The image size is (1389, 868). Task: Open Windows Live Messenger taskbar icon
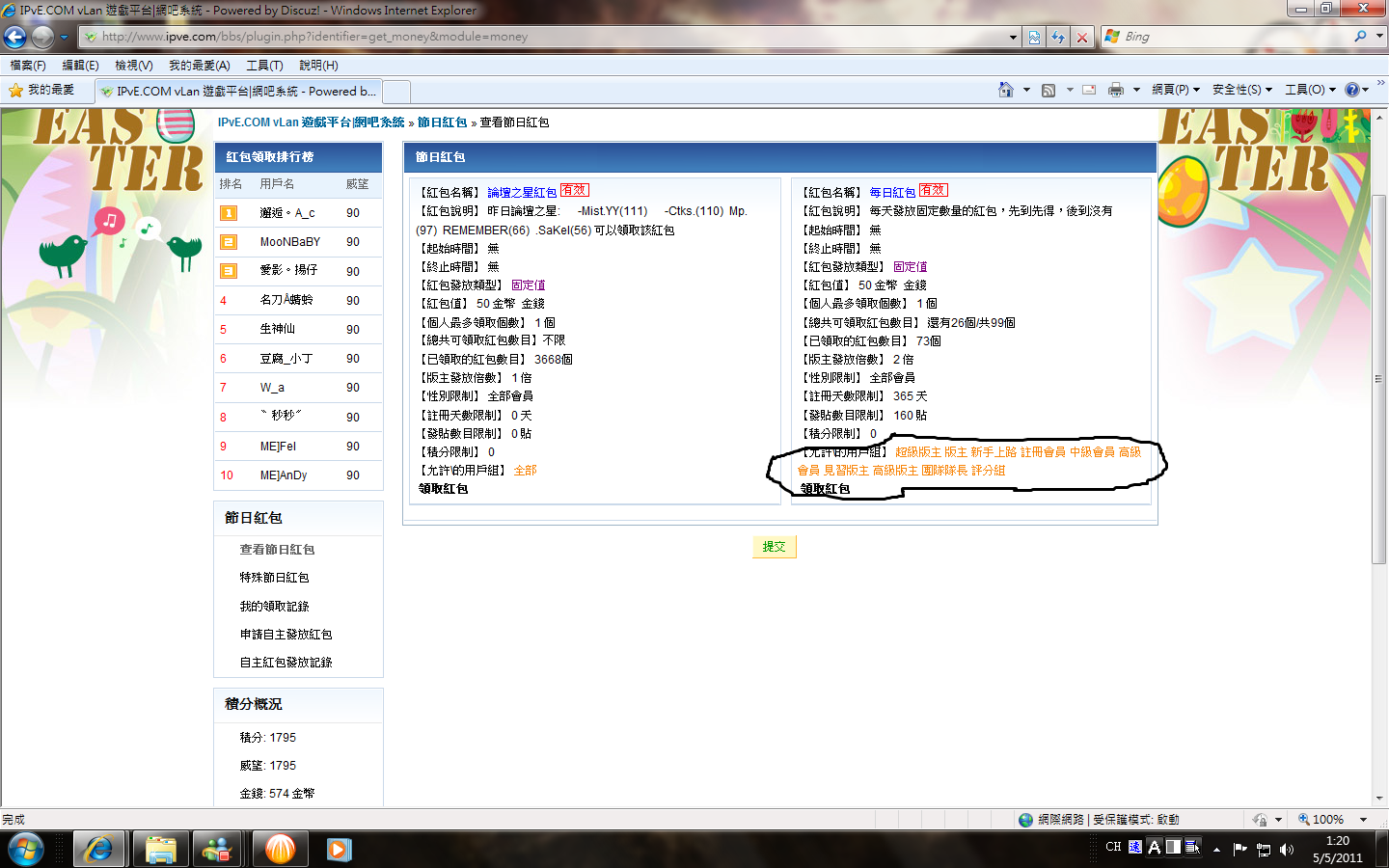[218, 849]
